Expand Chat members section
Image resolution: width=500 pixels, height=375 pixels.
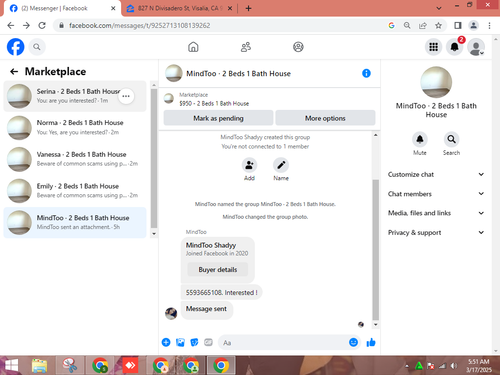436,194
